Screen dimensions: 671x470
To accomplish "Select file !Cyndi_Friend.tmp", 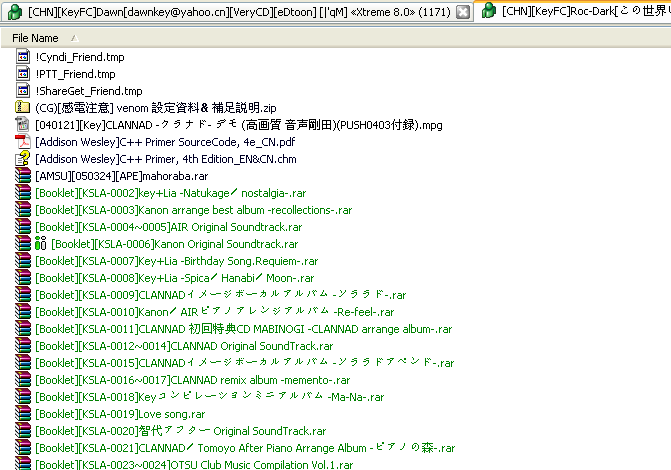I will (80, 57).
